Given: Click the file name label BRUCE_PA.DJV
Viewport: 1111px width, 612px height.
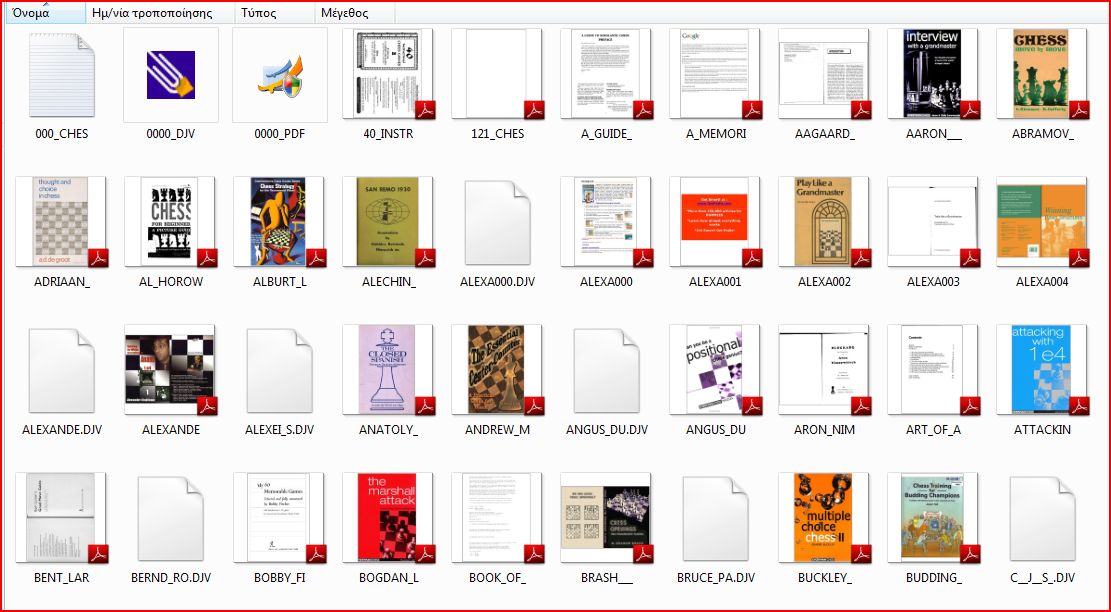Looking at the screenshot, I should click(x=716, y=577).
